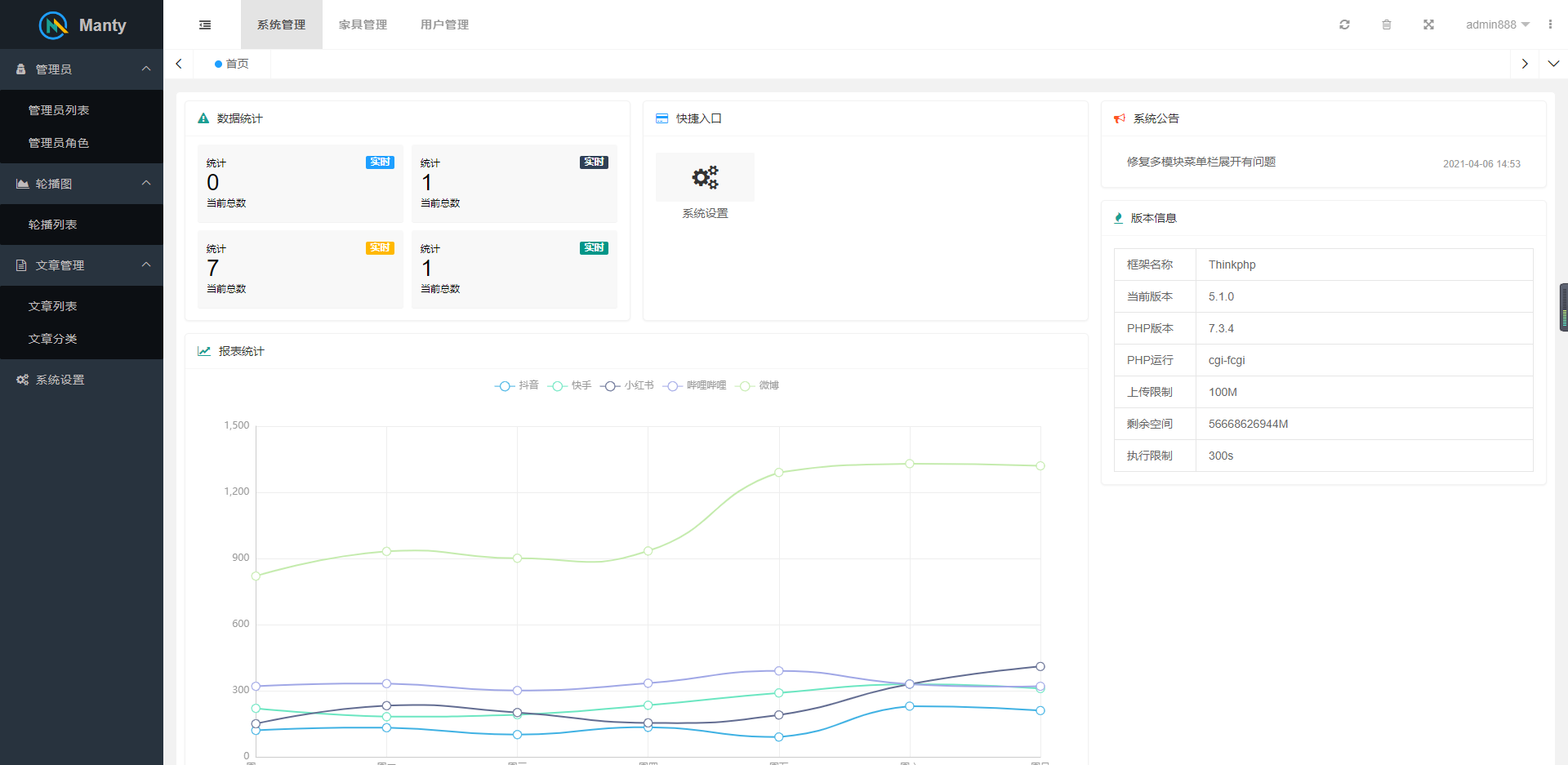Open 轮播列表 in sidebar
This screenshot has height=765, width=1568.
(82, 225)
